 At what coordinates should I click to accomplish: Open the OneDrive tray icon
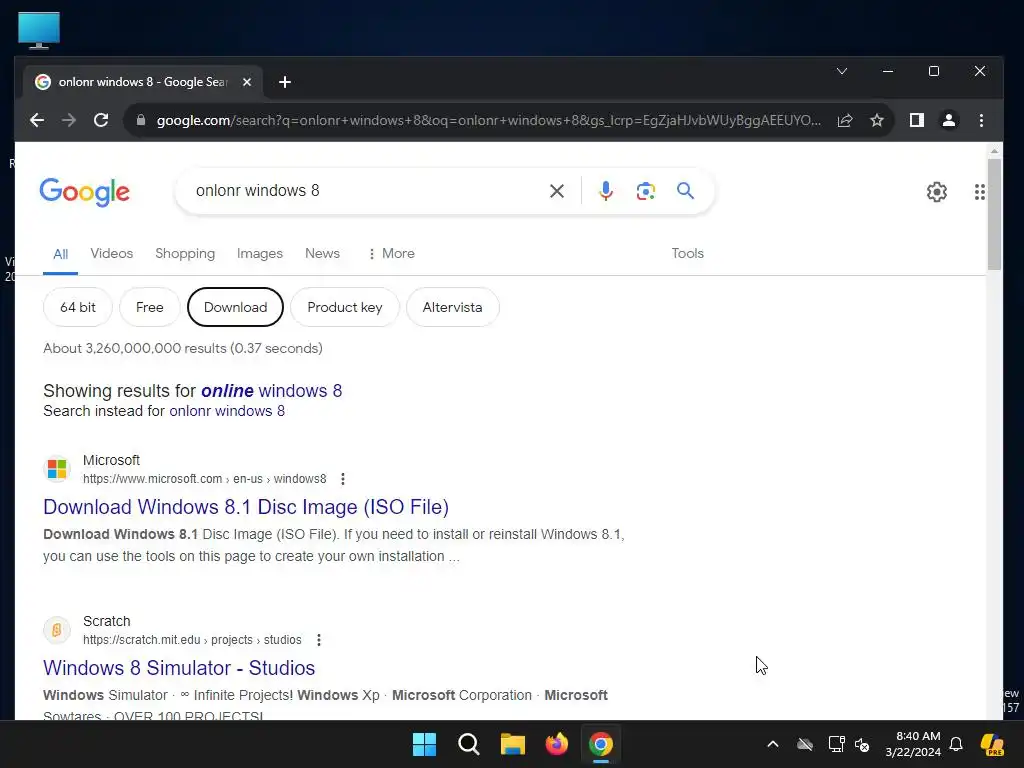(x=805, y=744)
